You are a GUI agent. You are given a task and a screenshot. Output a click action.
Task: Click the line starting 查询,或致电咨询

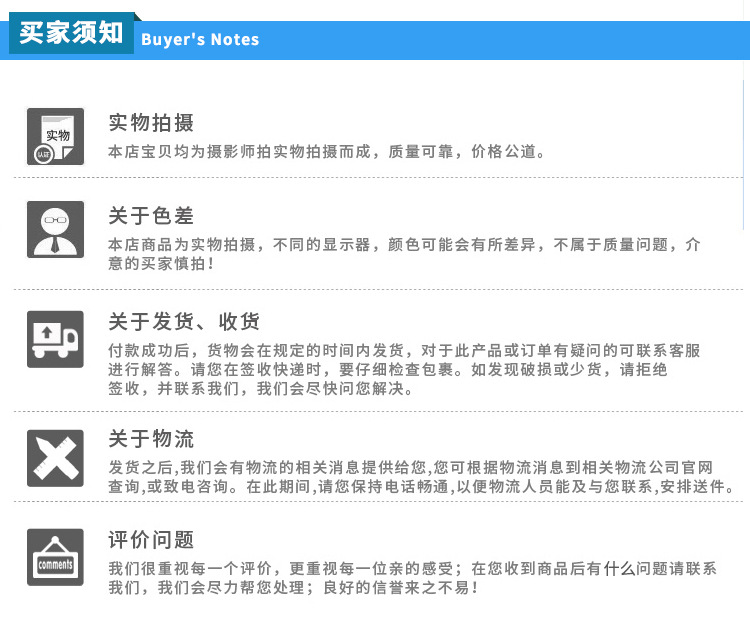(421, 487)
